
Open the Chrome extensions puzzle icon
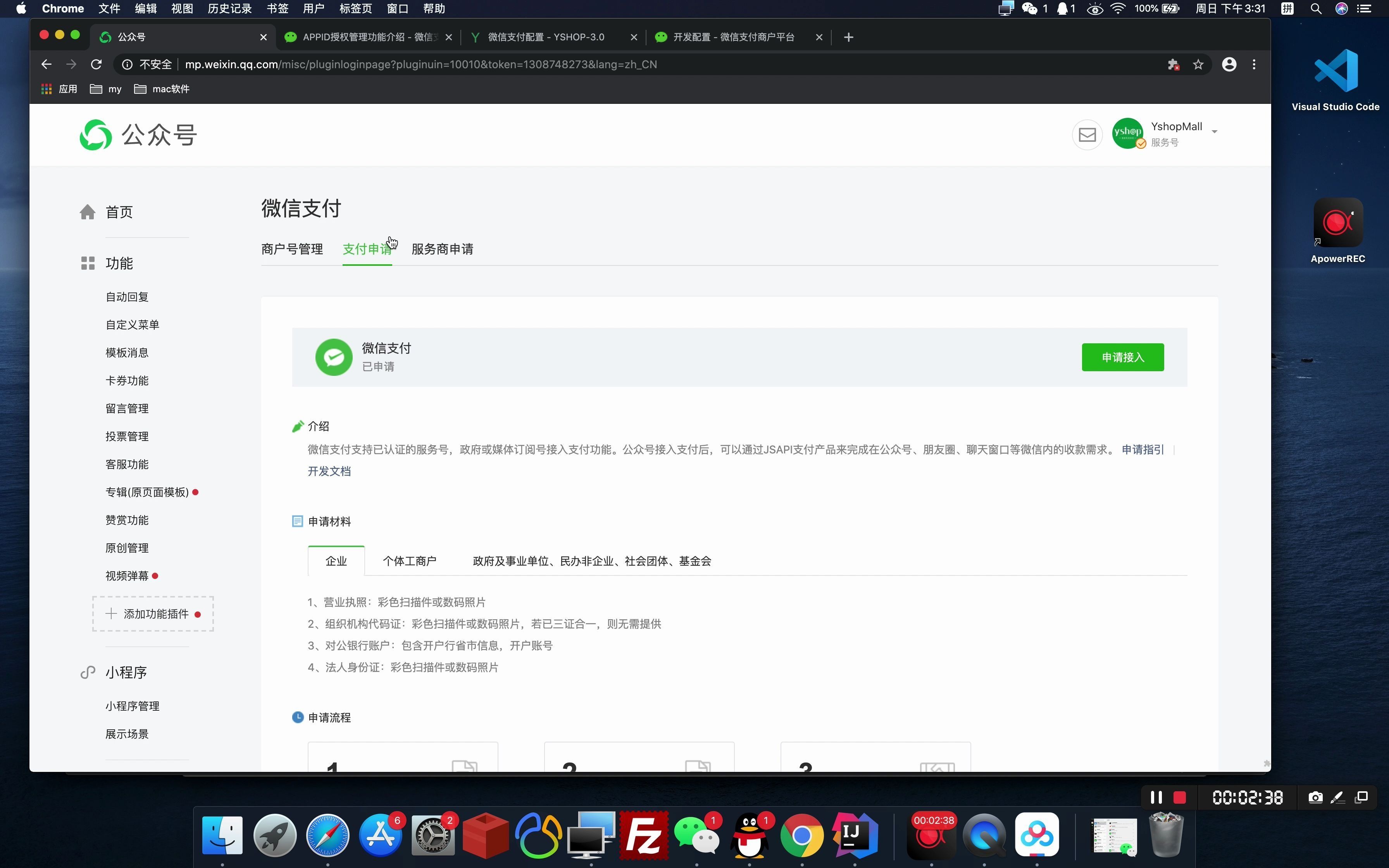tap(1173, 64)
